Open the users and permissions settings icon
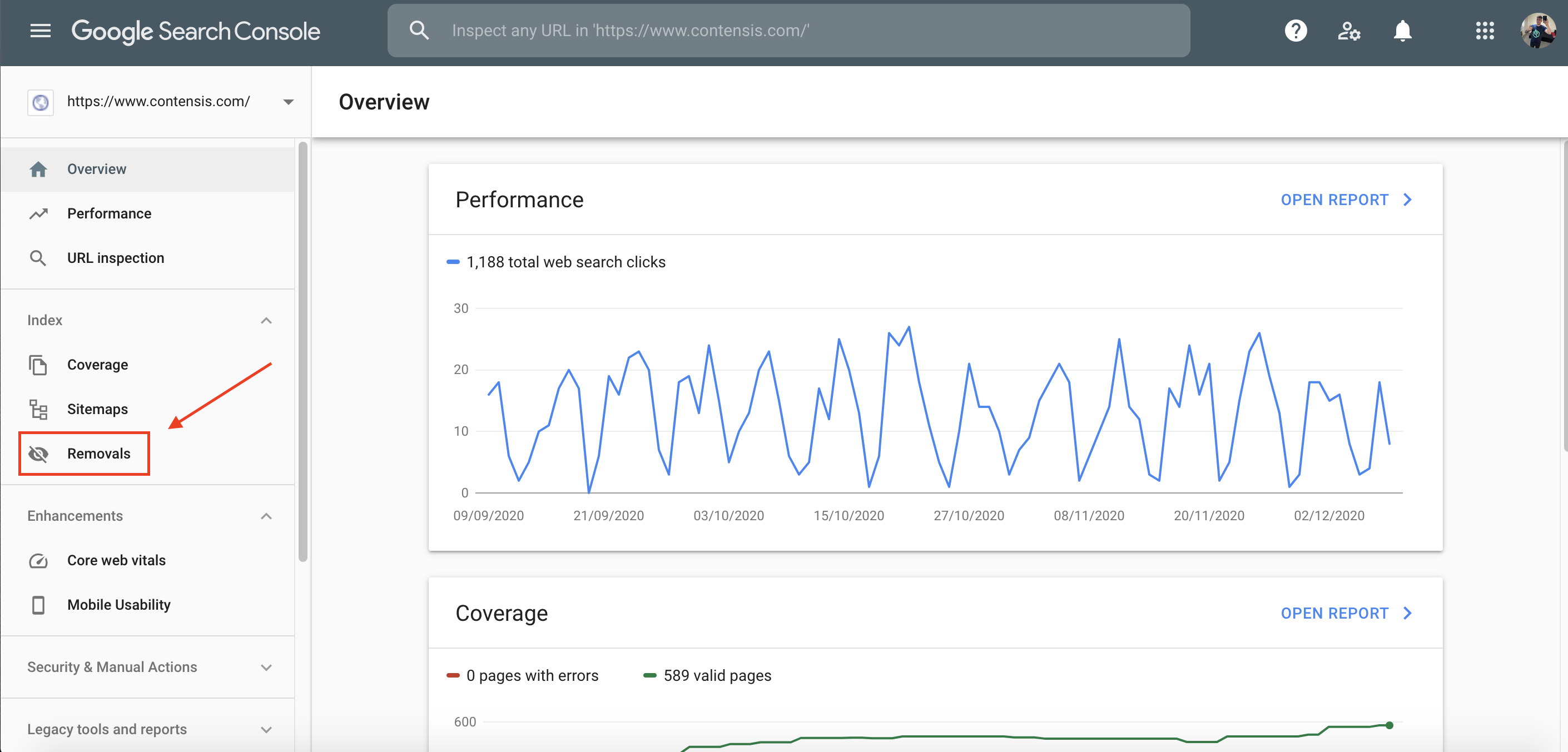Viewport: 1568px width, 752px height. point(1349,31)
